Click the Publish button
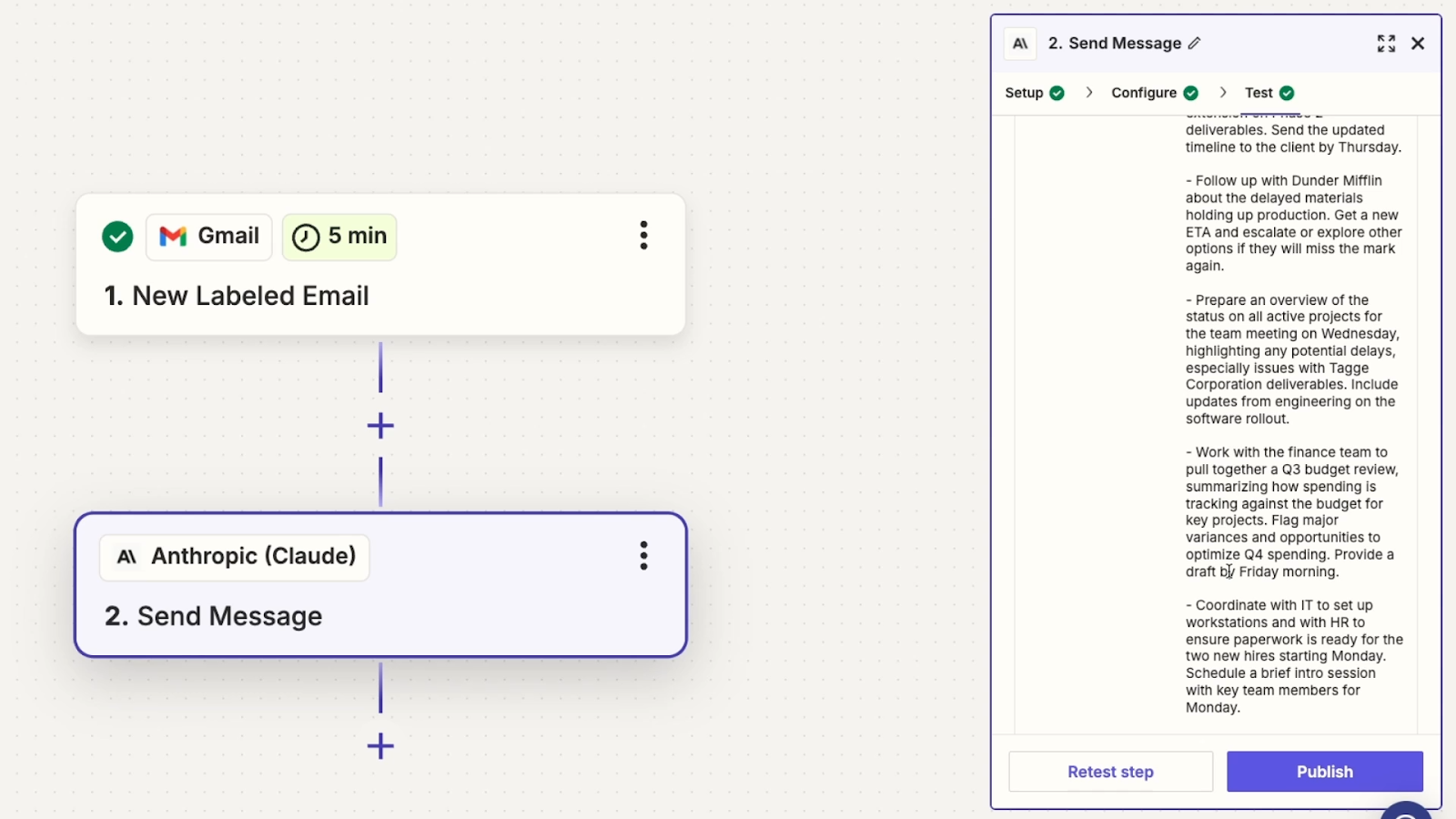Screen dimensions: 1456x819 (1325, 772)
